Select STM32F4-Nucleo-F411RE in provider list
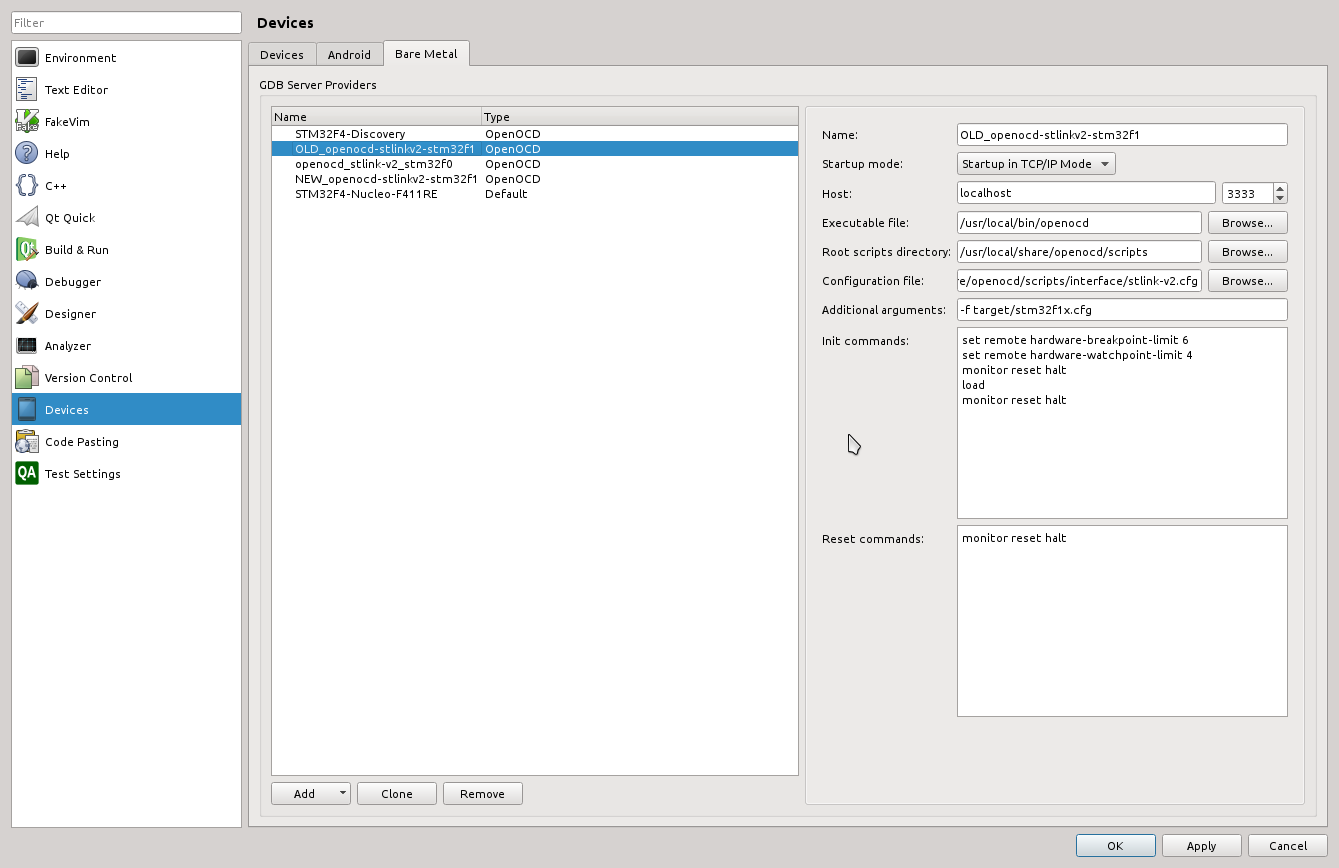1339x868 pixels. tap(365, 194)
